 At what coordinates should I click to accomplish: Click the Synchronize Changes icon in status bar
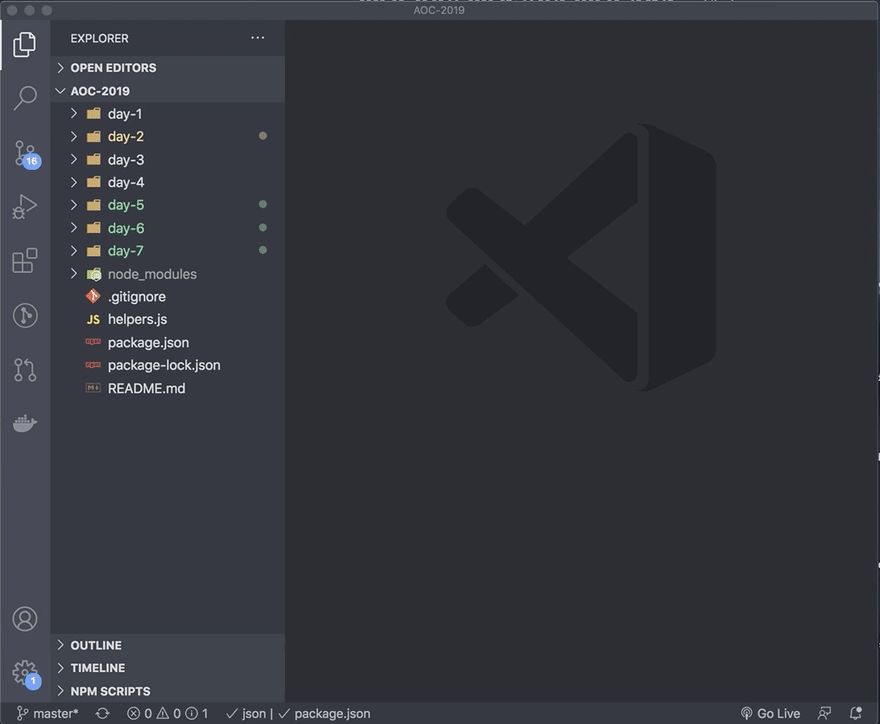[102, 713]
